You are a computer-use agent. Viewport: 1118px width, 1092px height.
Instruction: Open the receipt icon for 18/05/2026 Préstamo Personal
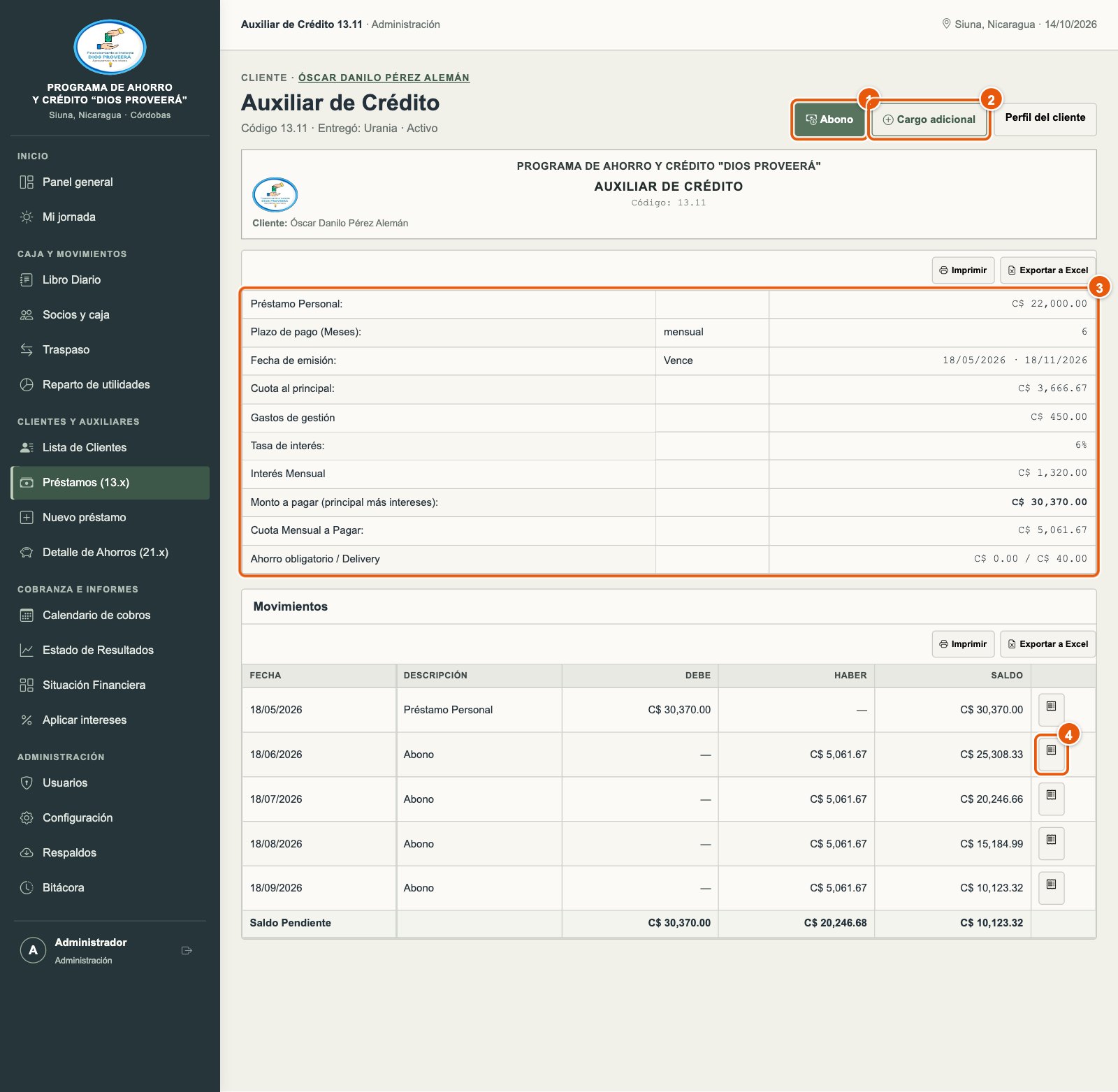click(x=1051, y=709)
